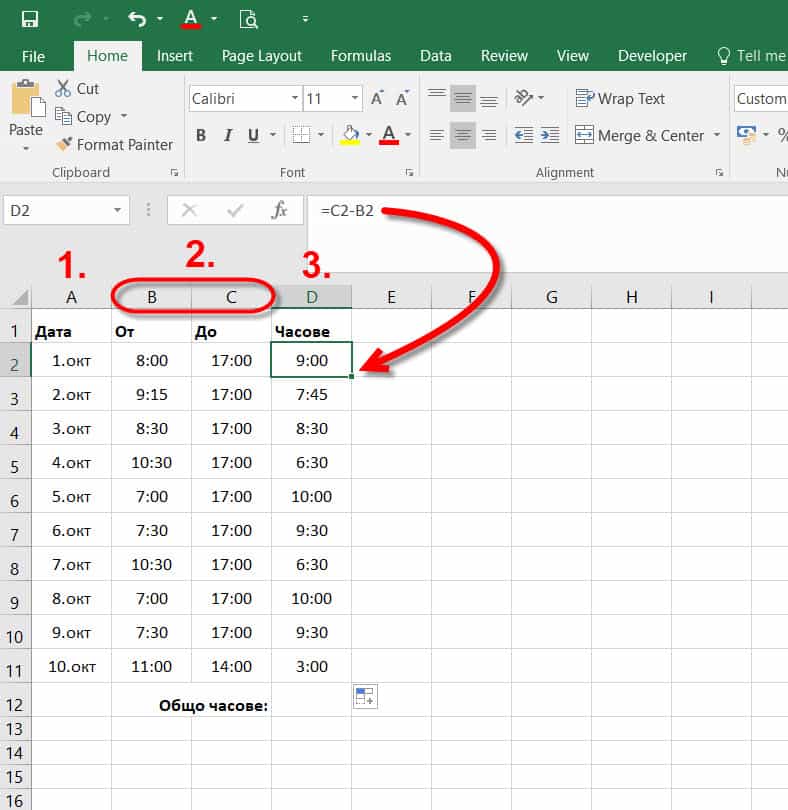The width and height of the screenshot is (788, 810).
Task: Decrease font size with small A icon
Action: click(402, 98)
